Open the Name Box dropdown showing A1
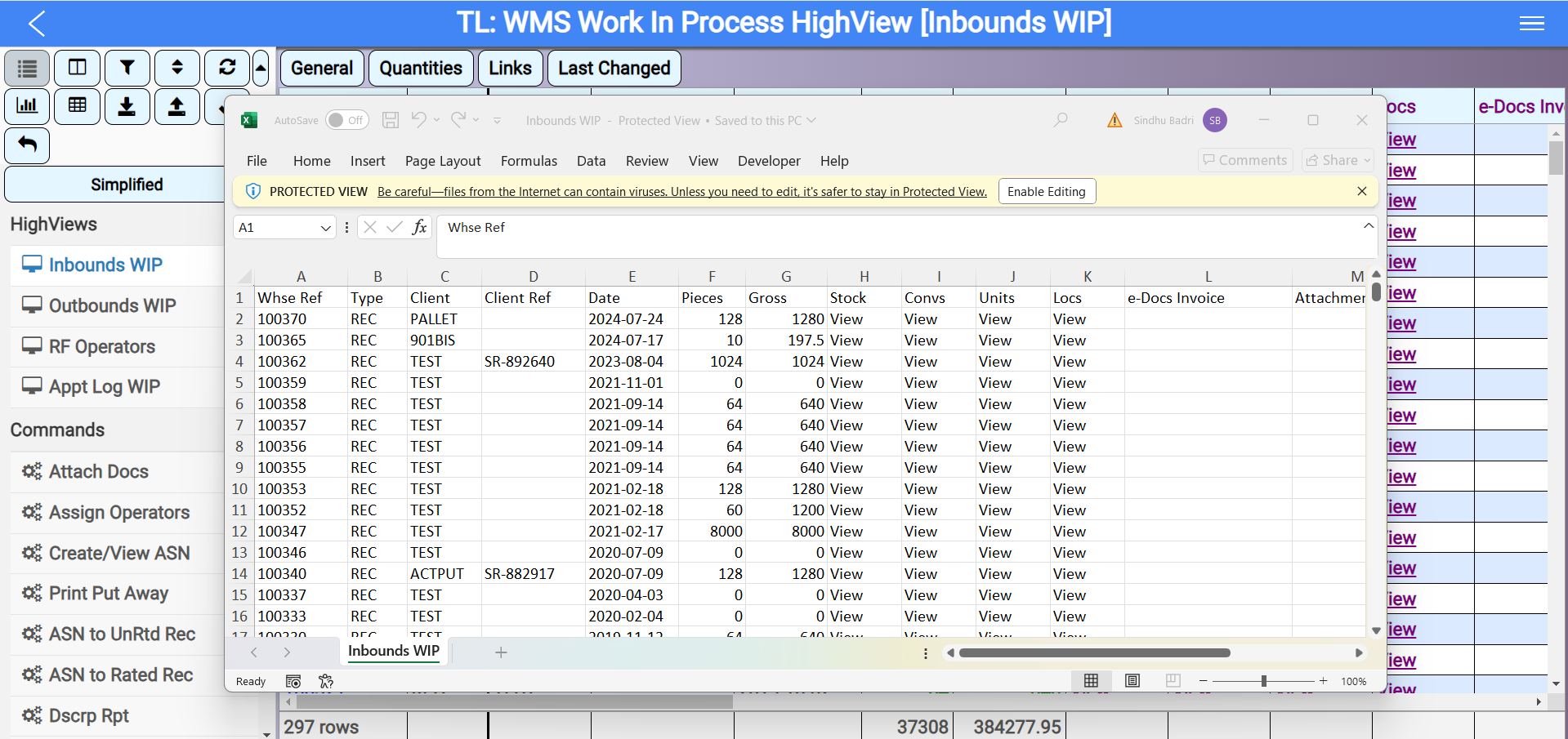The height and width of the screenshot is (739, 1568). click(x=325, y=227)
